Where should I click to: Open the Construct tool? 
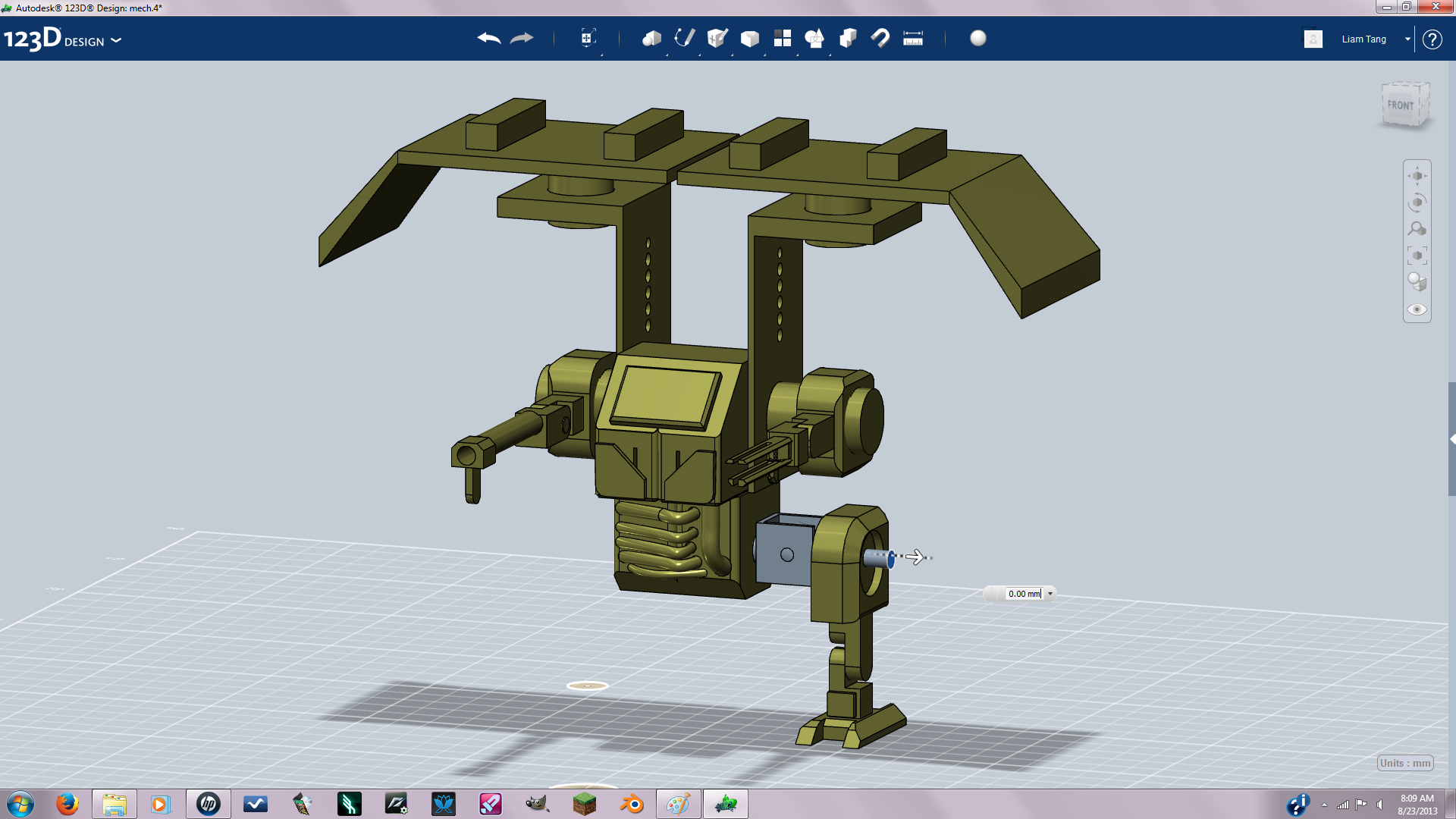pos(717,38)
